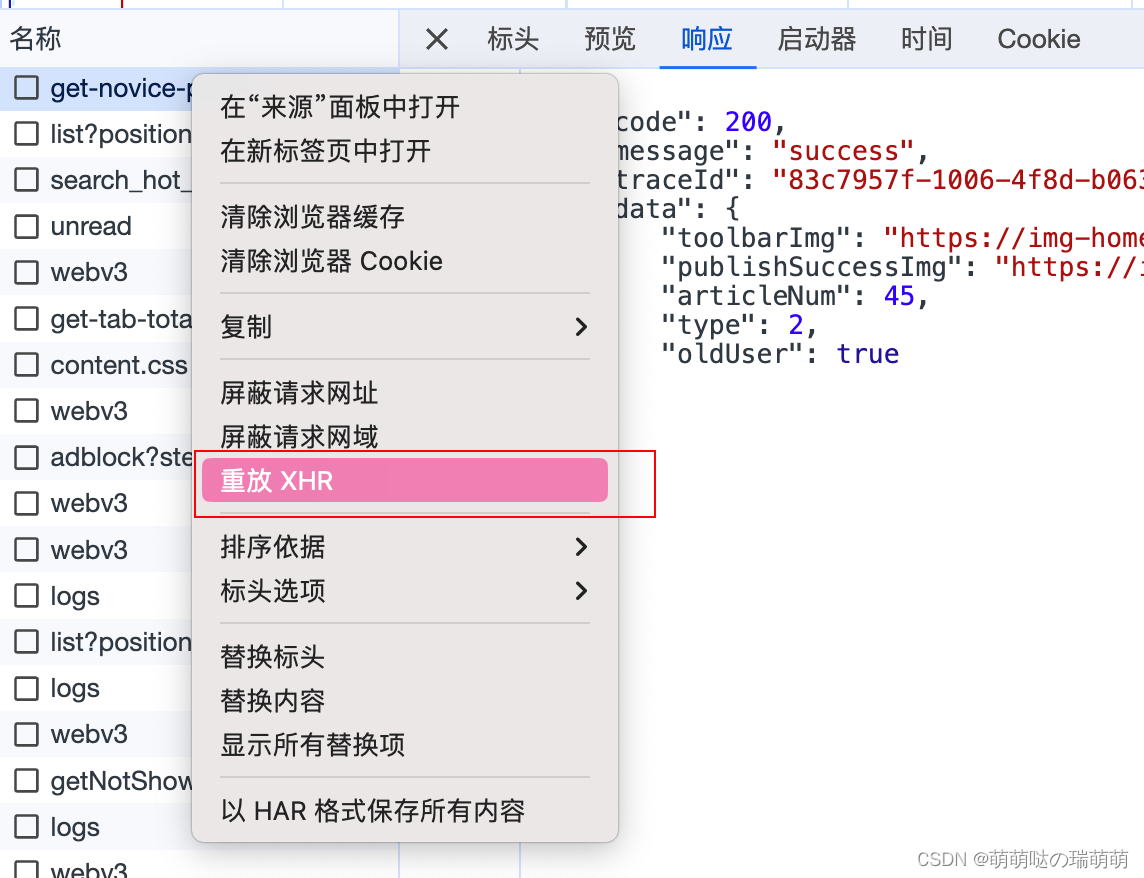Click the X to close the request details panel

tap(437, 40)
